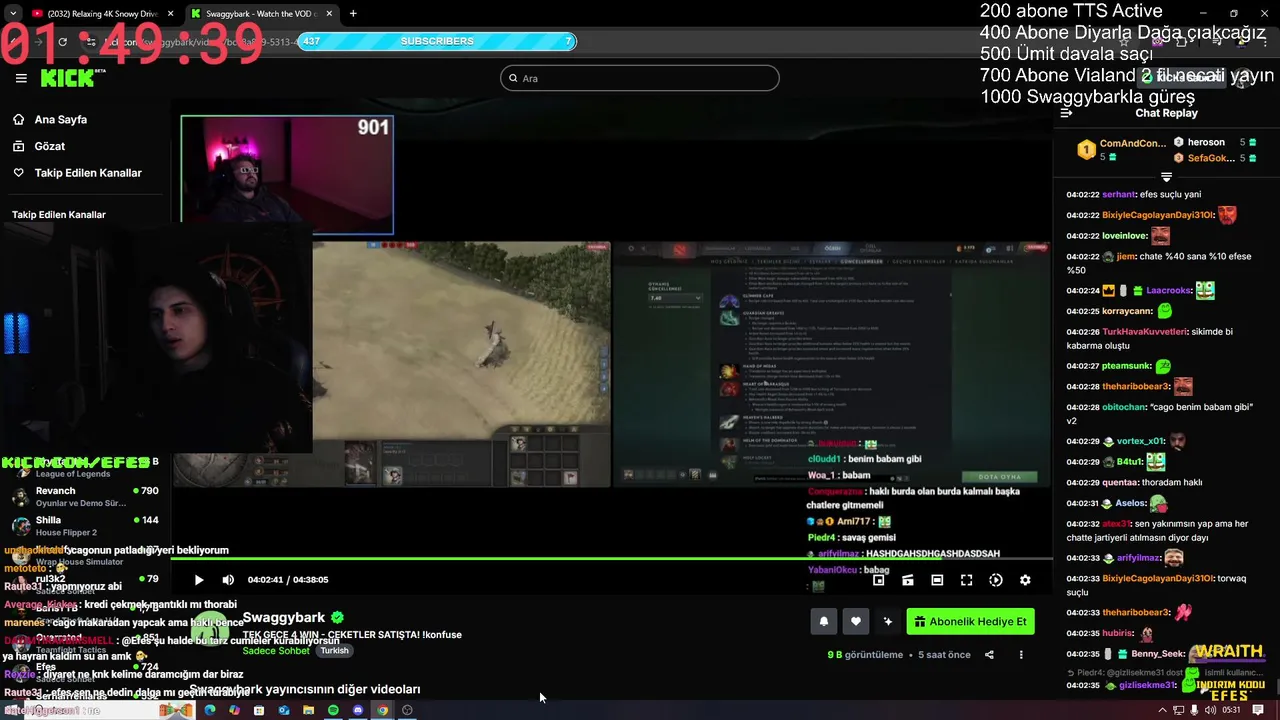
Task: Open the browser tab search dropdown
Action: pyautogui.click(x=12, y=13)
